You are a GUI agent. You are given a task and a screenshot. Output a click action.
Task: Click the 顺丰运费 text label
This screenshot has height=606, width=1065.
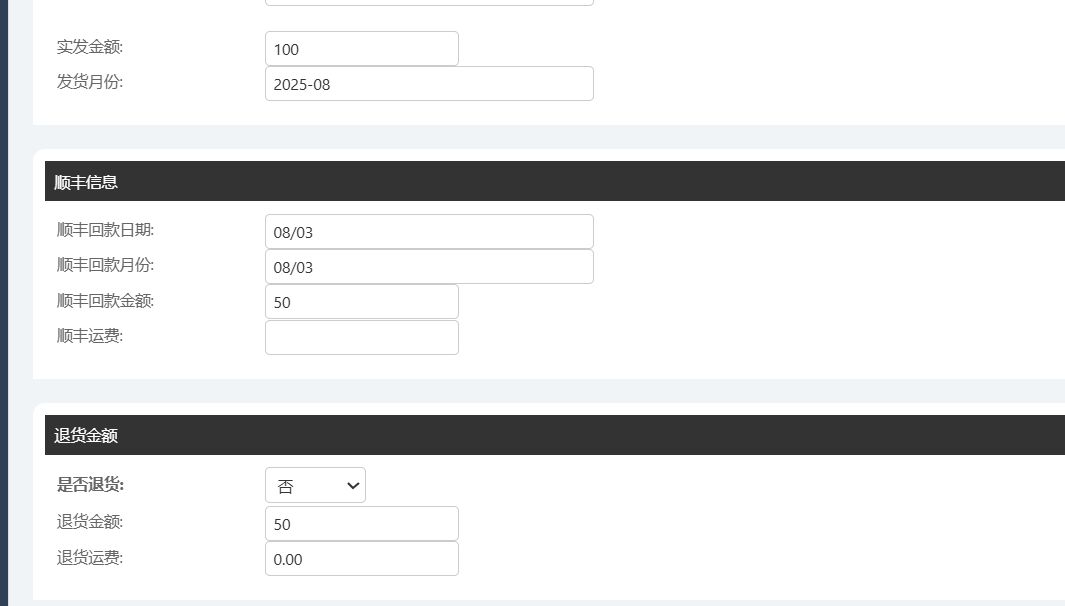pos(90,336)
